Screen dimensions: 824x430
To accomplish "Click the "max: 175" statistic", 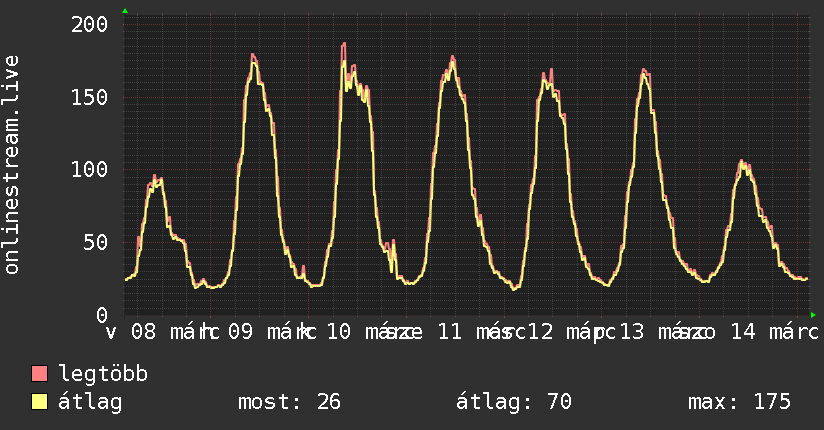I will pyautogui.click(x=739, y=402).
